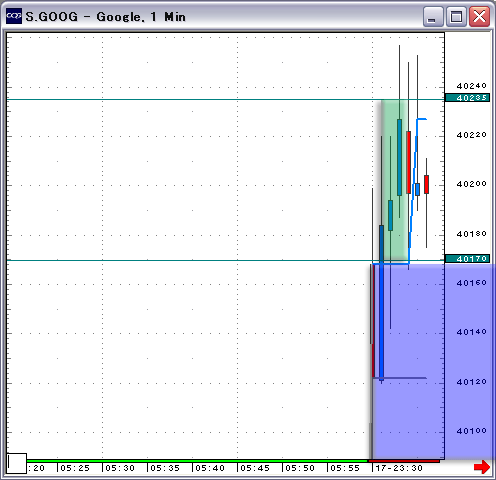The width and height of the screenshot is (496, 480).
Task: Select the 40170 price line label
Action: pyautogui.click(x=467, y=259)
